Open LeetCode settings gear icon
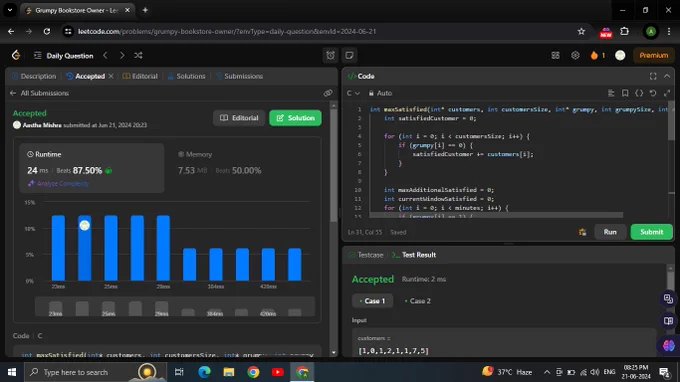Image resolution: width=680 pixels, height=382 pixels. pos(575,56)
